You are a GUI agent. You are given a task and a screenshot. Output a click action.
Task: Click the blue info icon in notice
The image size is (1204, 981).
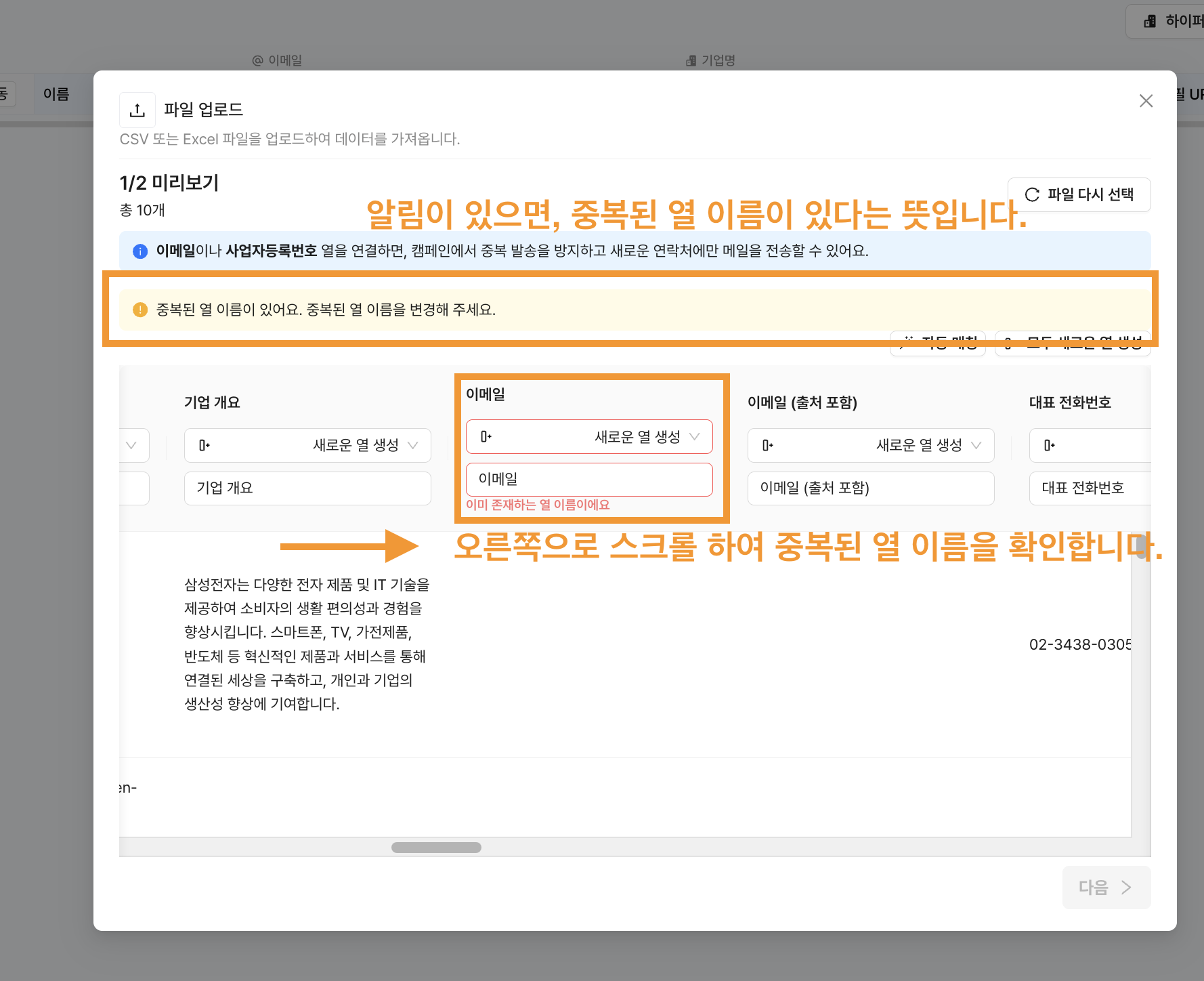pyautogui.click(x=140, y=251)
